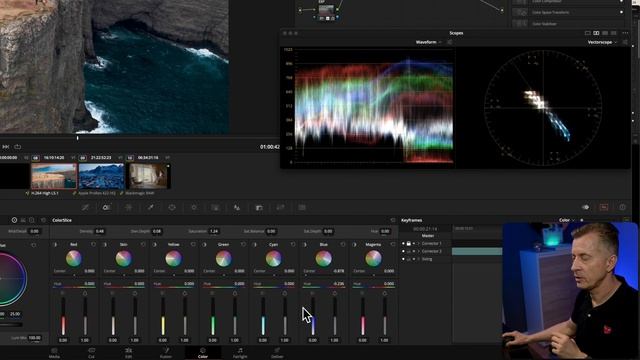This screenshot has width=640, height=360.
Task: Open the Waveform scope type dropdown
Action: 429,42
